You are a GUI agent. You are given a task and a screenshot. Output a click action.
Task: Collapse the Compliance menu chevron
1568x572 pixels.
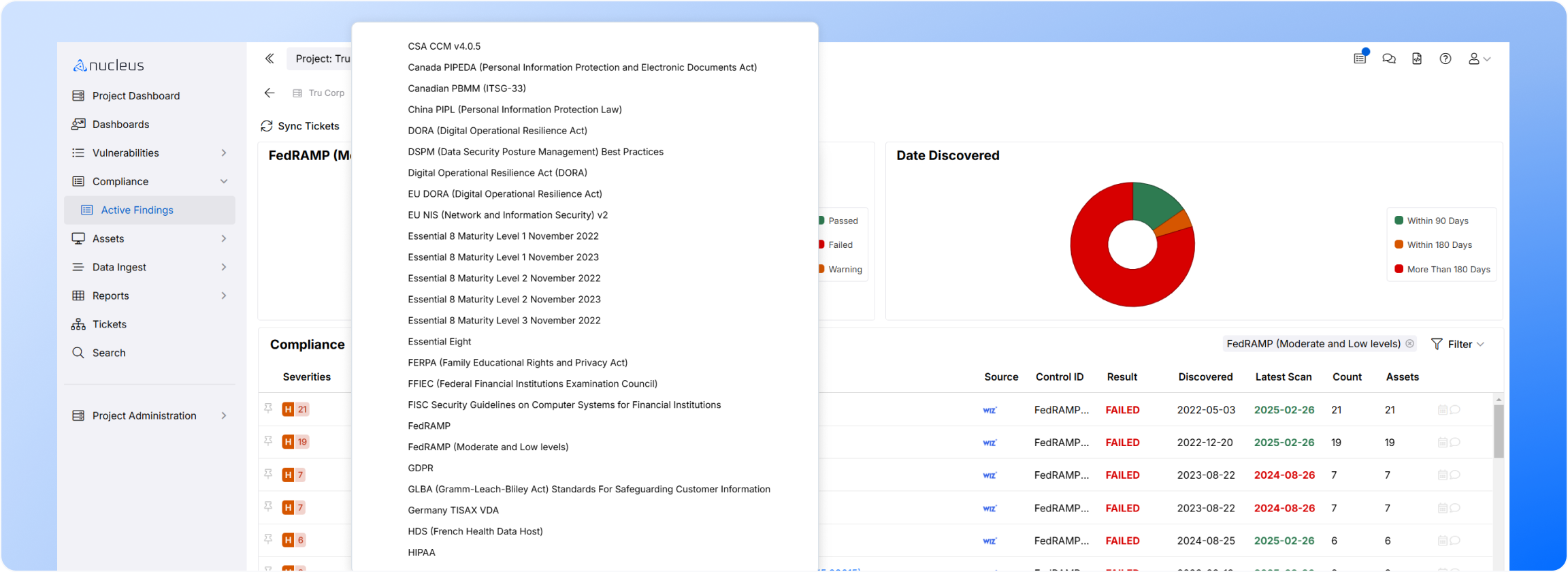tap(224, 182)
